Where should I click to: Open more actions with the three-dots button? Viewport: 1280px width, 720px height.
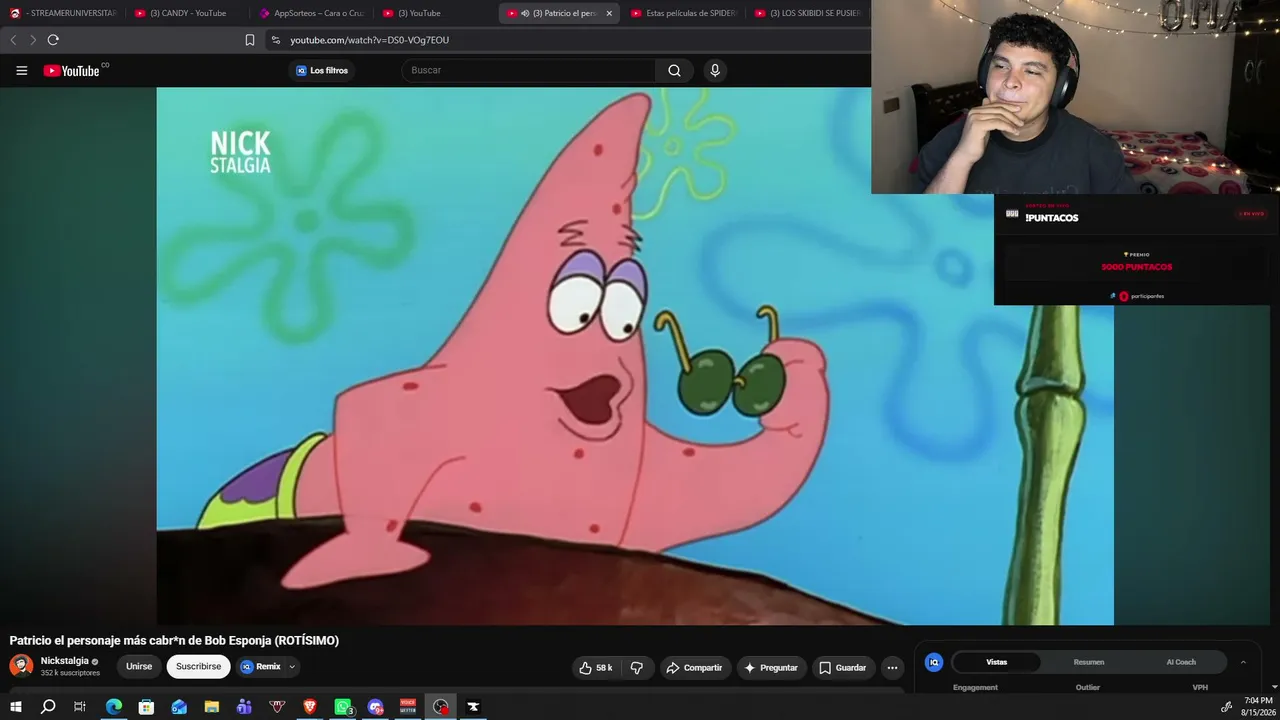click(892, 668)
